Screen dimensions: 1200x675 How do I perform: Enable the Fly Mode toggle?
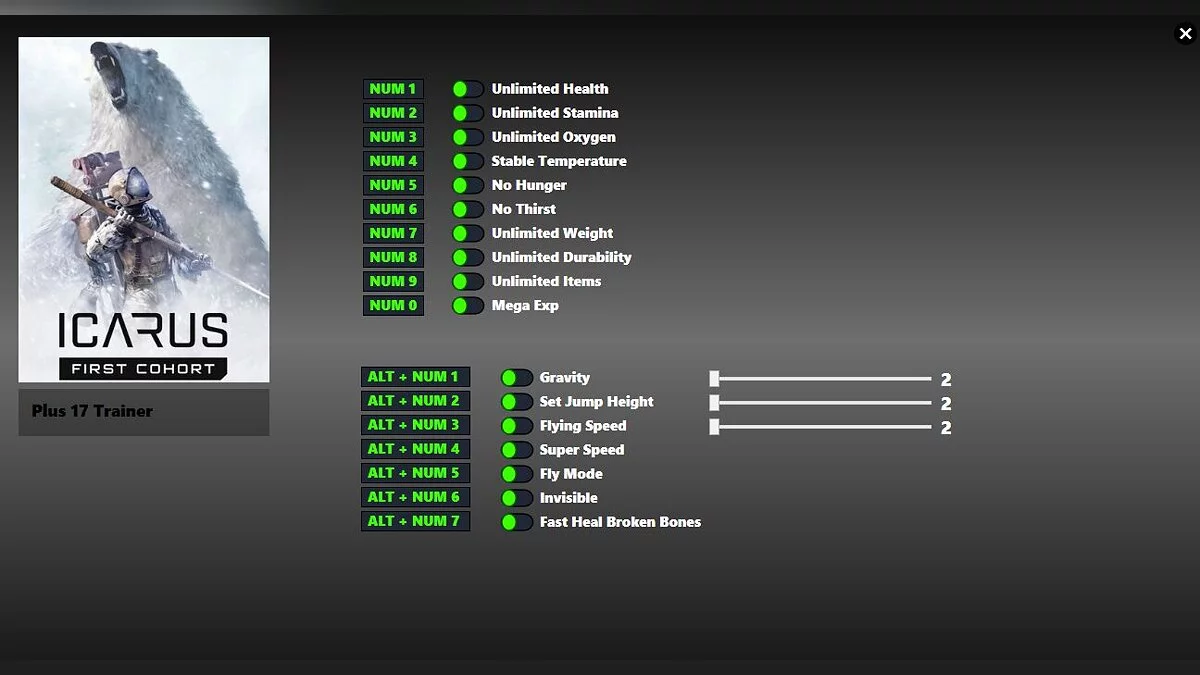[516, 474]
